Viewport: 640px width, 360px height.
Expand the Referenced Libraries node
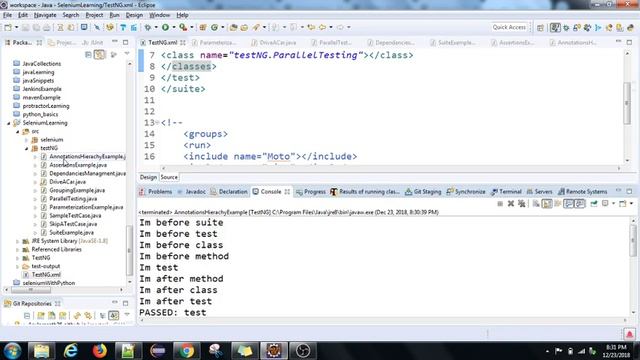(x=18, y=249)
